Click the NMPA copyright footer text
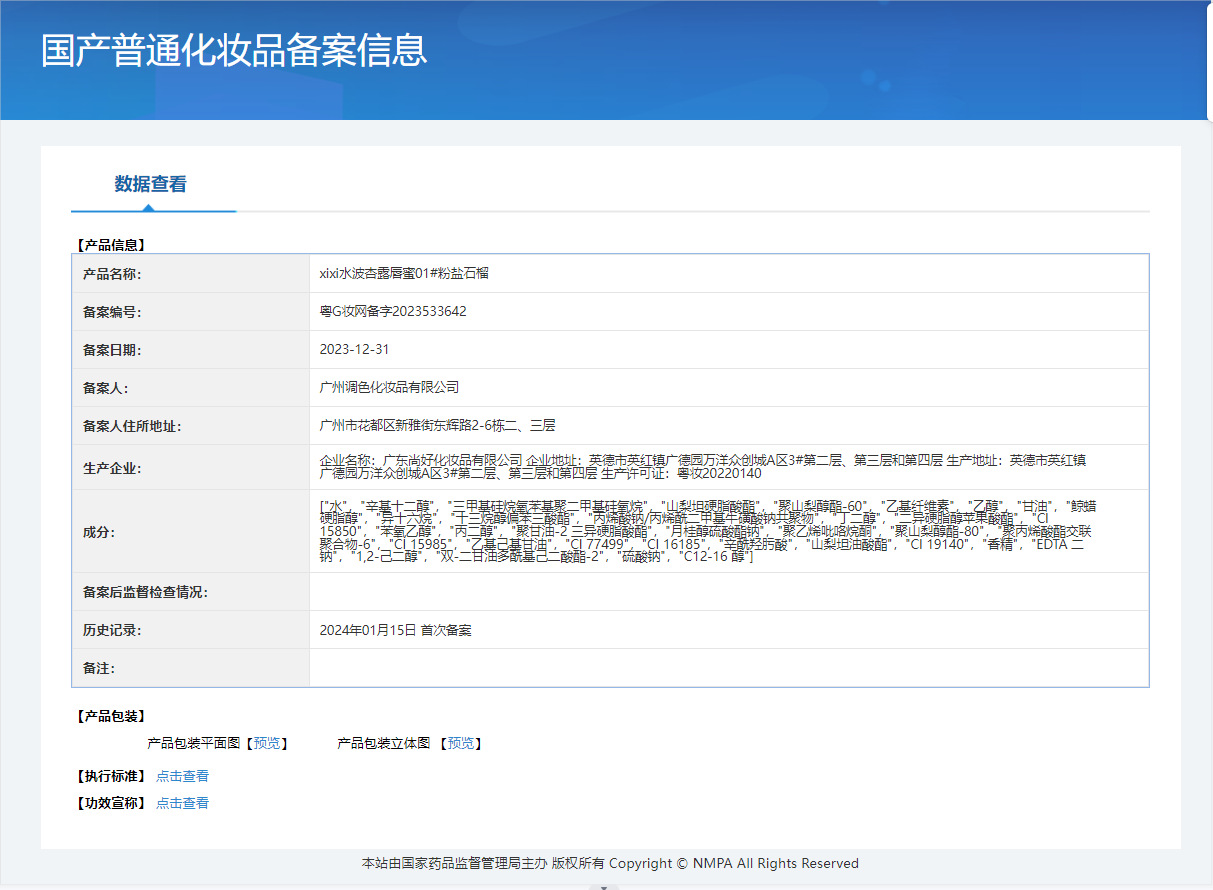 click(609, 863)
